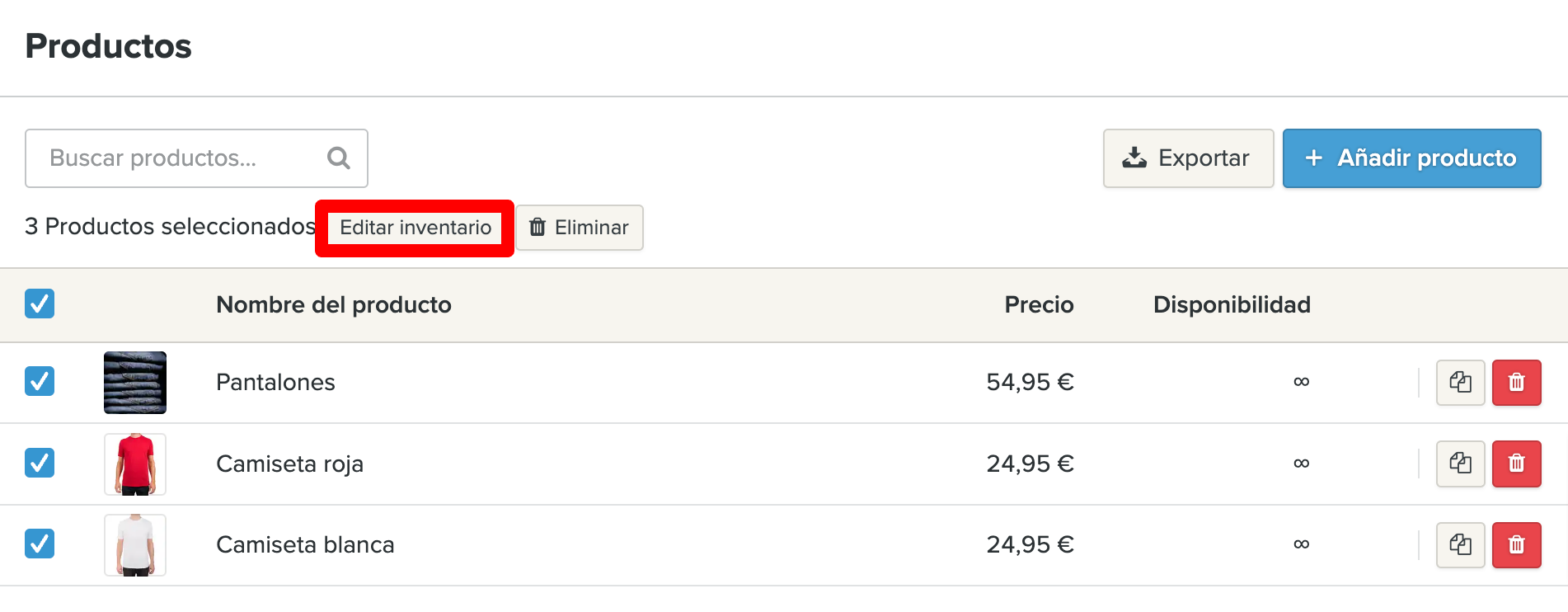Click Añadir producto button
The height and width of the screenshot is (612, 1568).
pos(1411,158)
